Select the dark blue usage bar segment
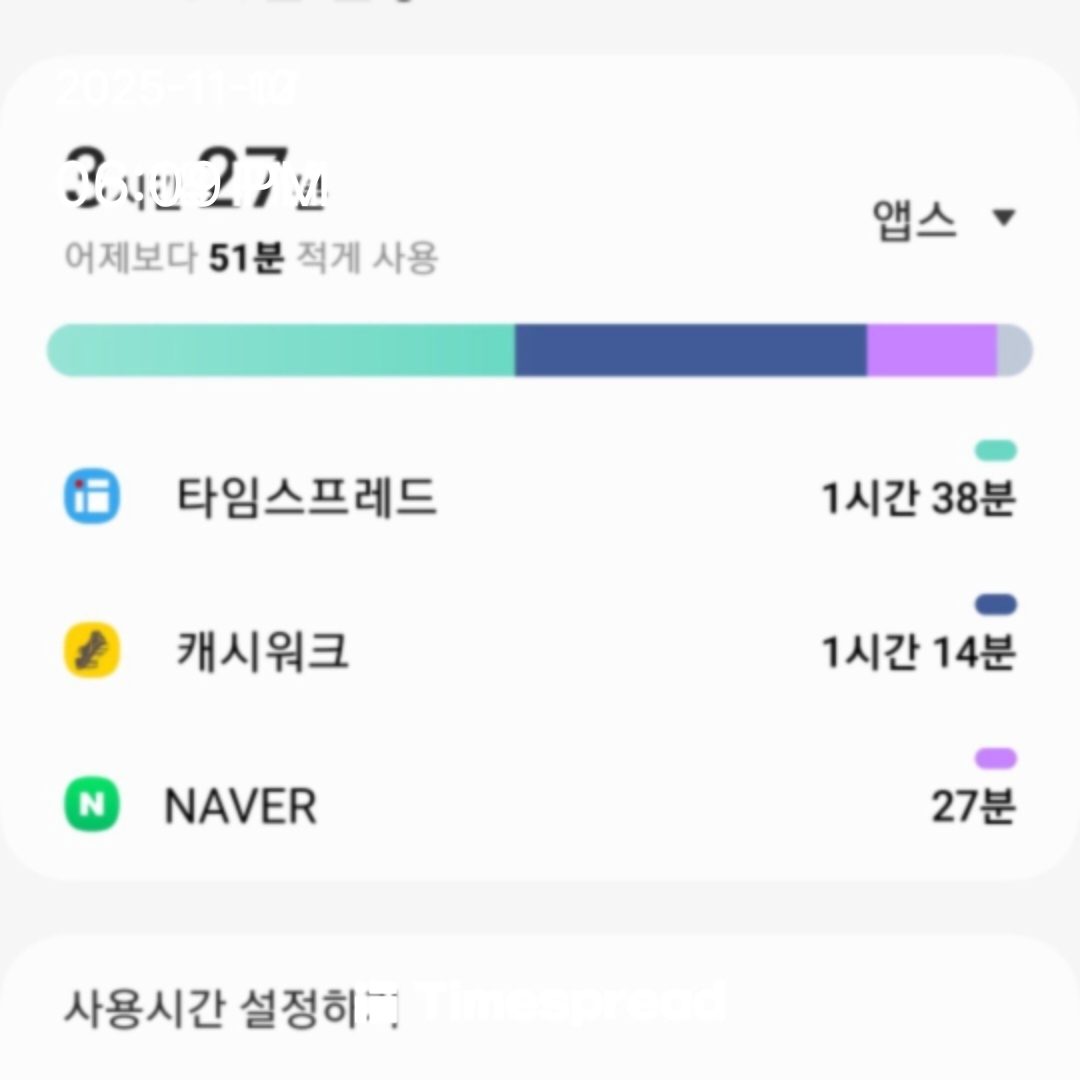The height and width of the screenshot is (1080, 1080). point(690,350)
